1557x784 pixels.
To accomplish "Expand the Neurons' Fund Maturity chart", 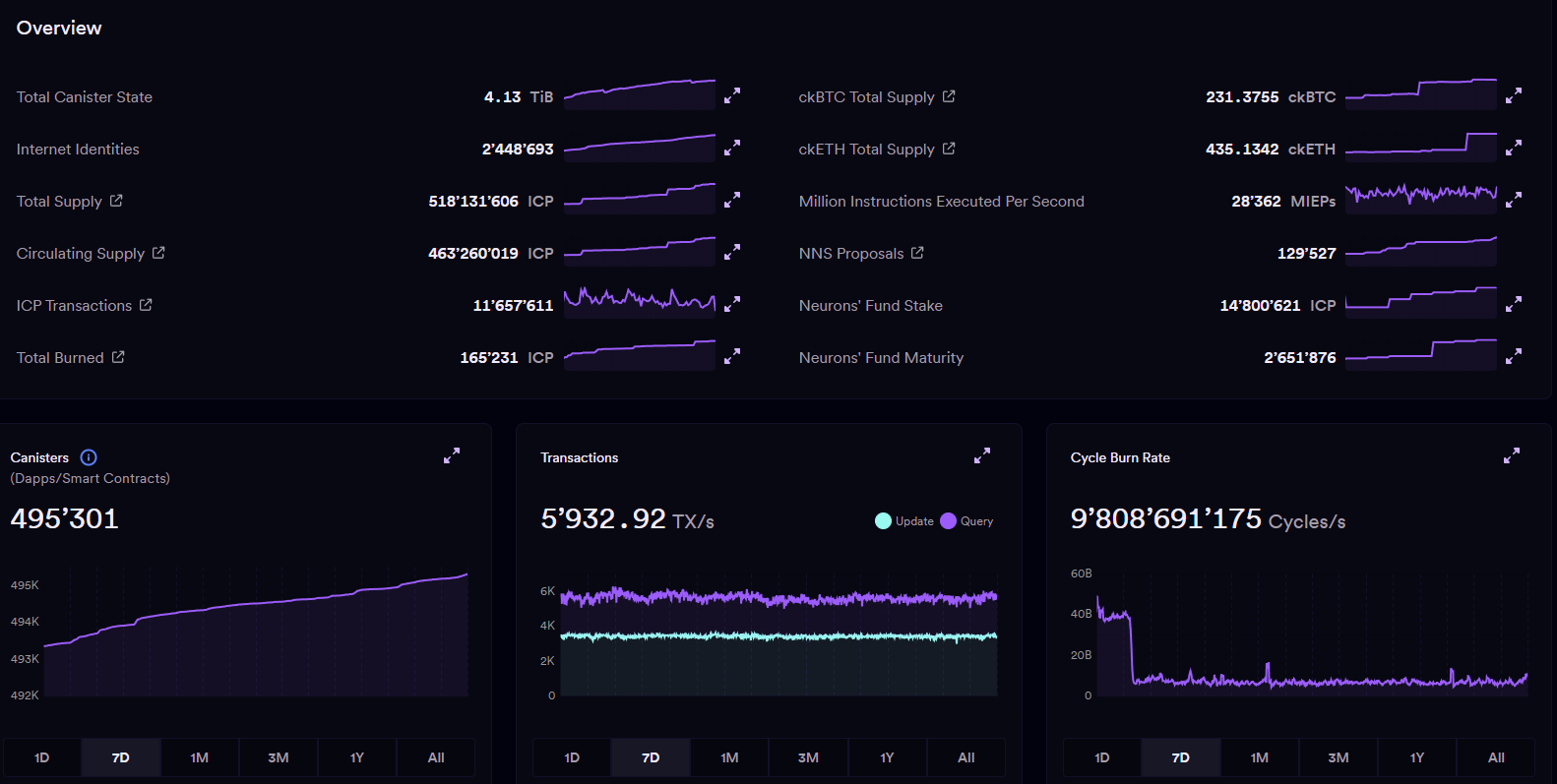I will coord(1513,357).
